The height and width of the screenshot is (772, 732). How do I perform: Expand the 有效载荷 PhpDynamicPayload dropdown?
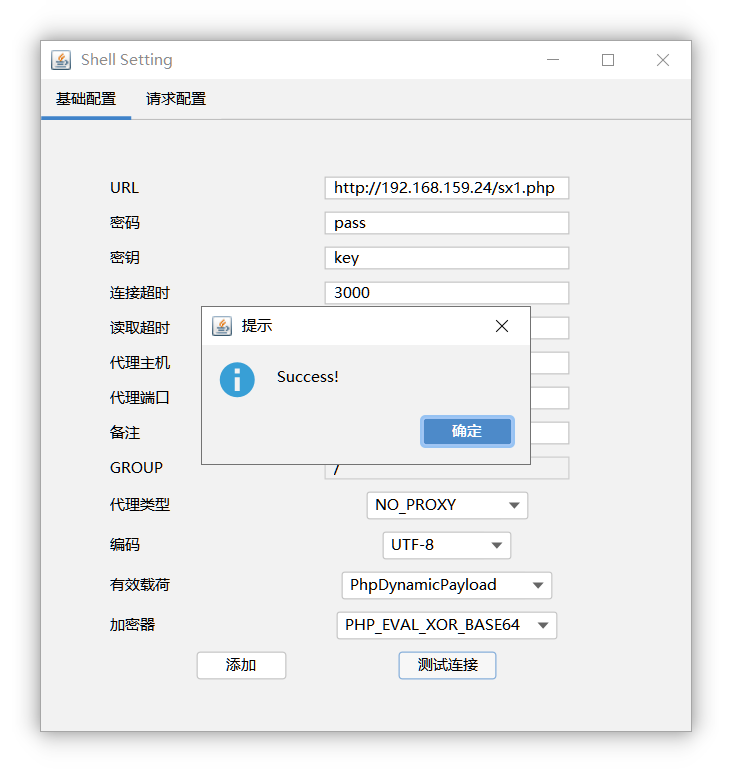point(447,585)
